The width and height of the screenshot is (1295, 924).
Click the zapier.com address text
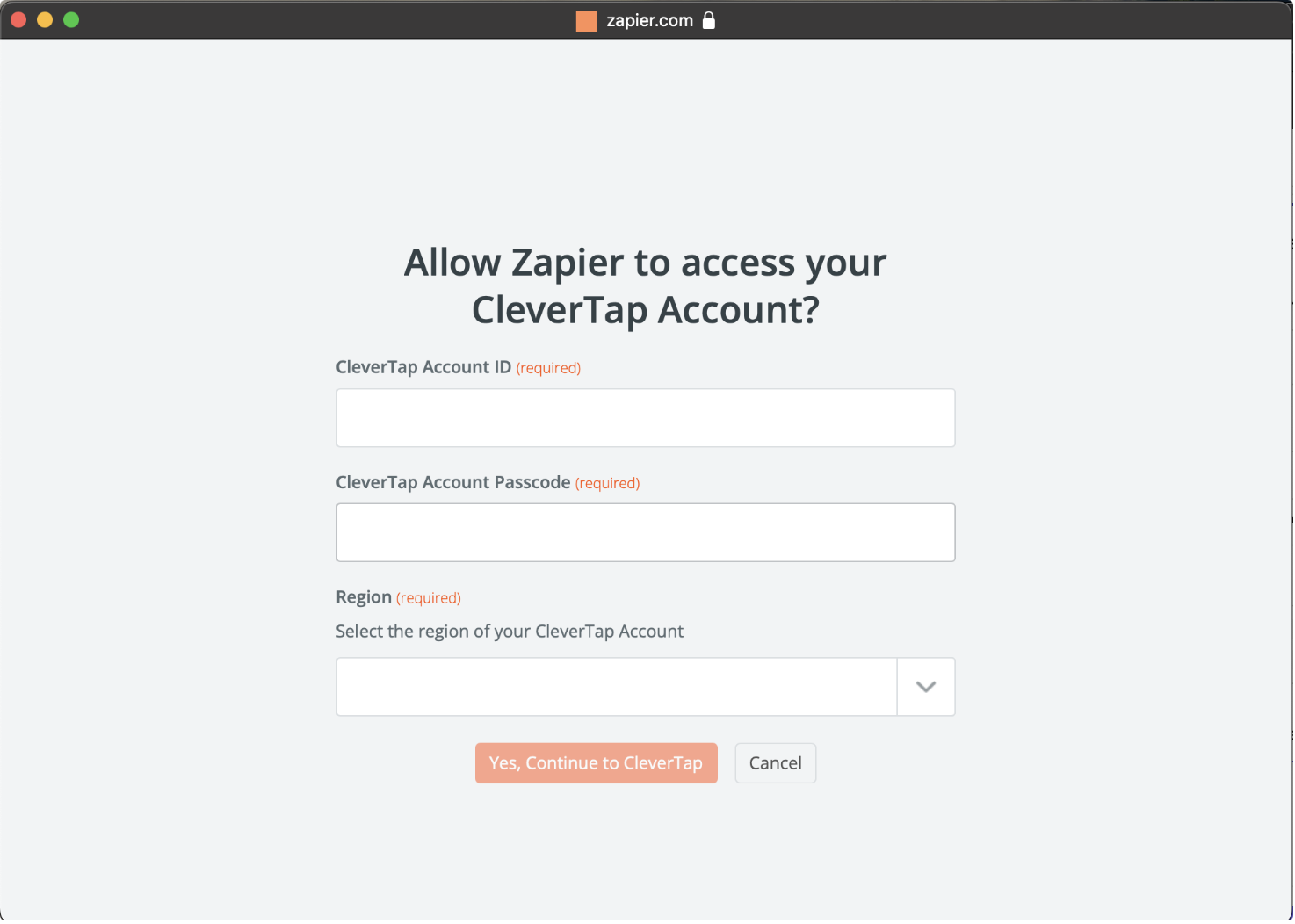pyautogui.click(x=649, y=19)
